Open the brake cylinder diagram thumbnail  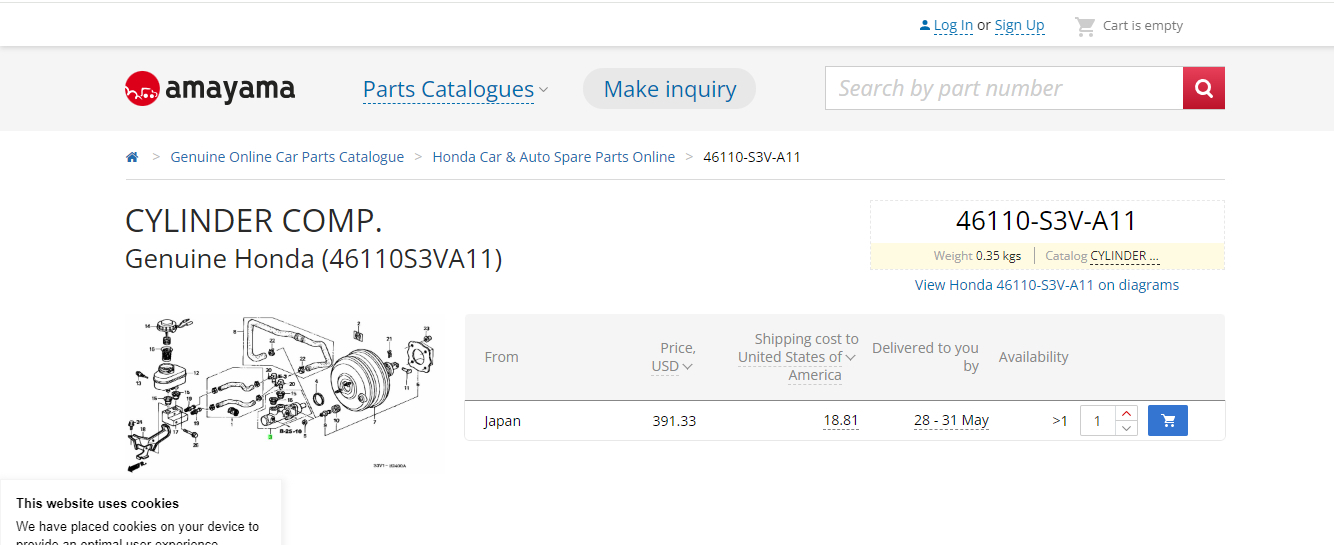284,393
